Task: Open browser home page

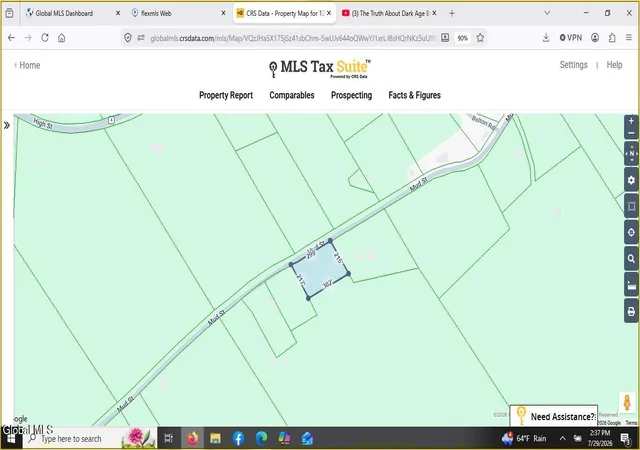Action: [62, 38]
